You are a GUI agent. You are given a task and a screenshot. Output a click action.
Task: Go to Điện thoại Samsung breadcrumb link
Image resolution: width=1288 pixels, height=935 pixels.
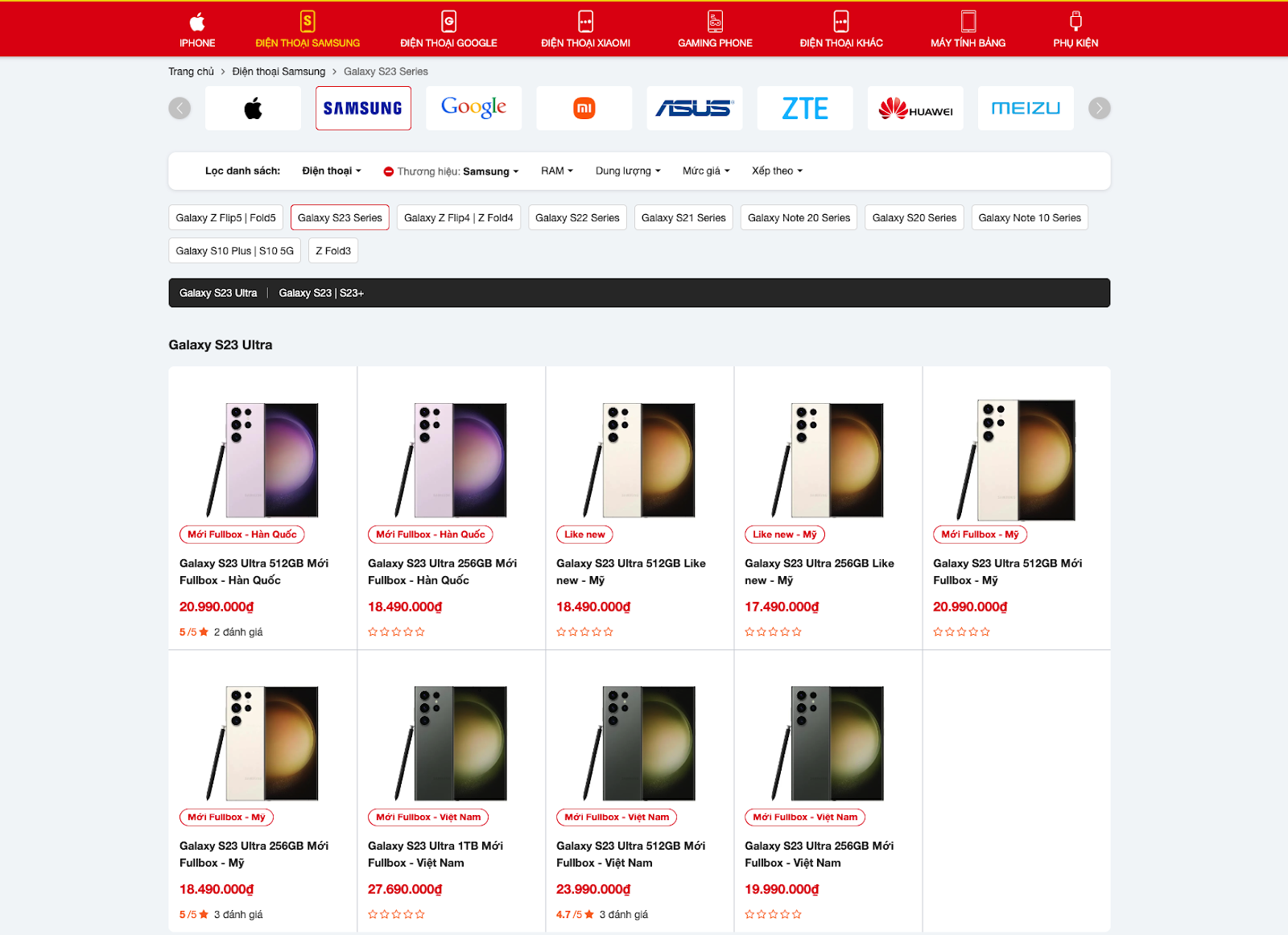click(x=279, y=72)
